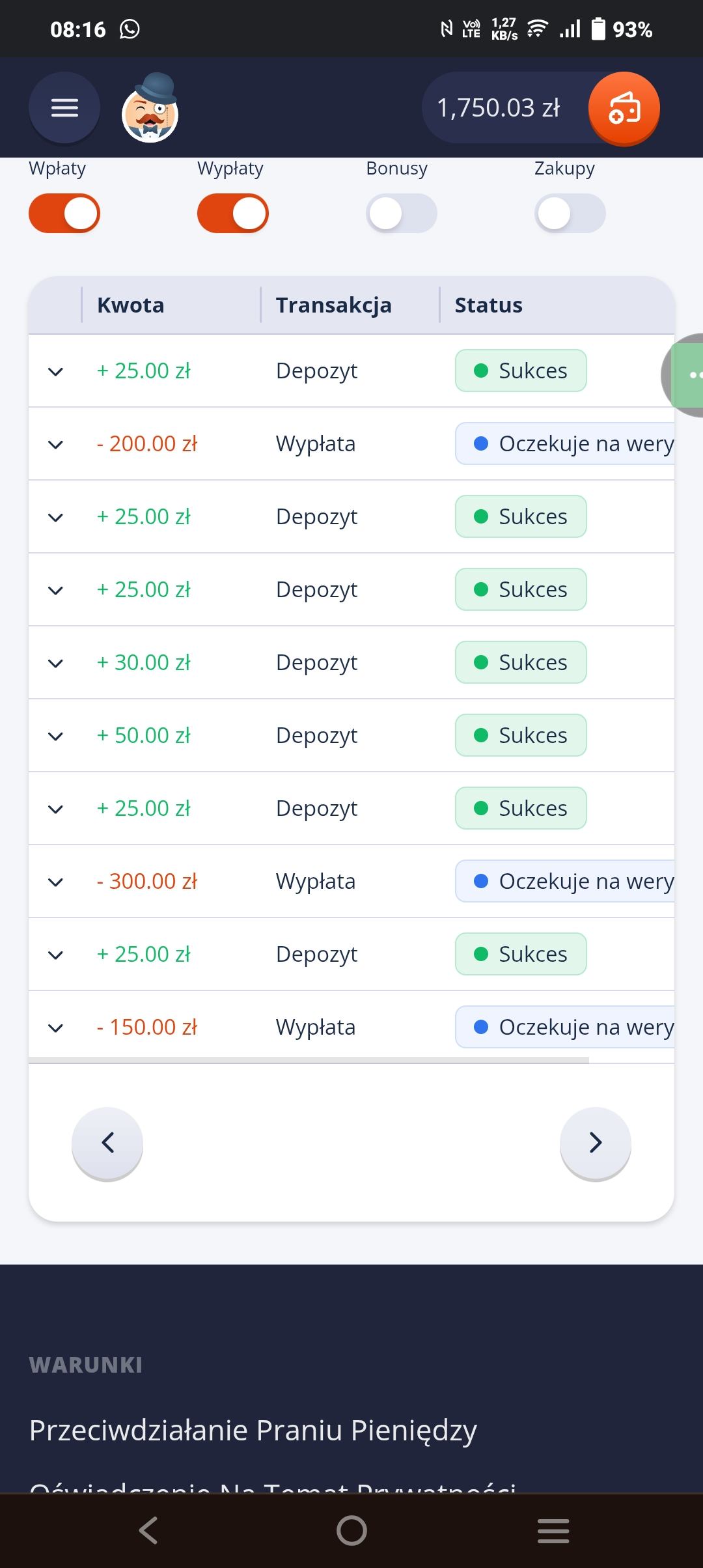Expand the +30.00 zł deposit row
This screenshot has width=703, height=1568.
click(x=56, y=664)
